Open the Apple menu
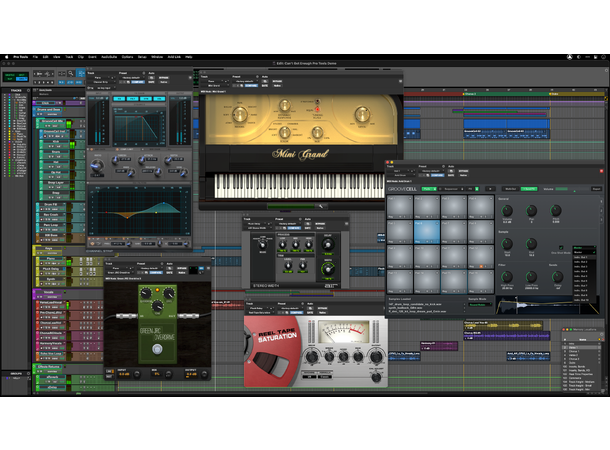The width and height of the screenshot is (610, 450). pyautogui.click(x=6, y=57)
